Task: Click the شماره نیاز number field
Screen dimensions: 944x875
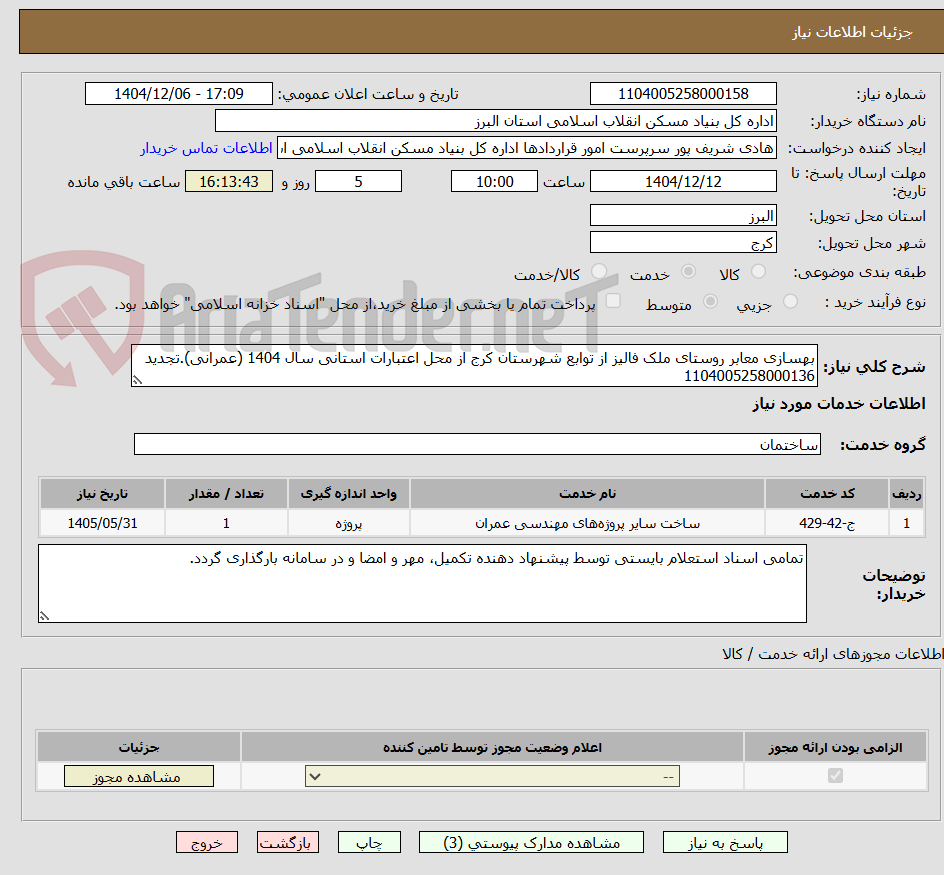Action: (683, 94)
